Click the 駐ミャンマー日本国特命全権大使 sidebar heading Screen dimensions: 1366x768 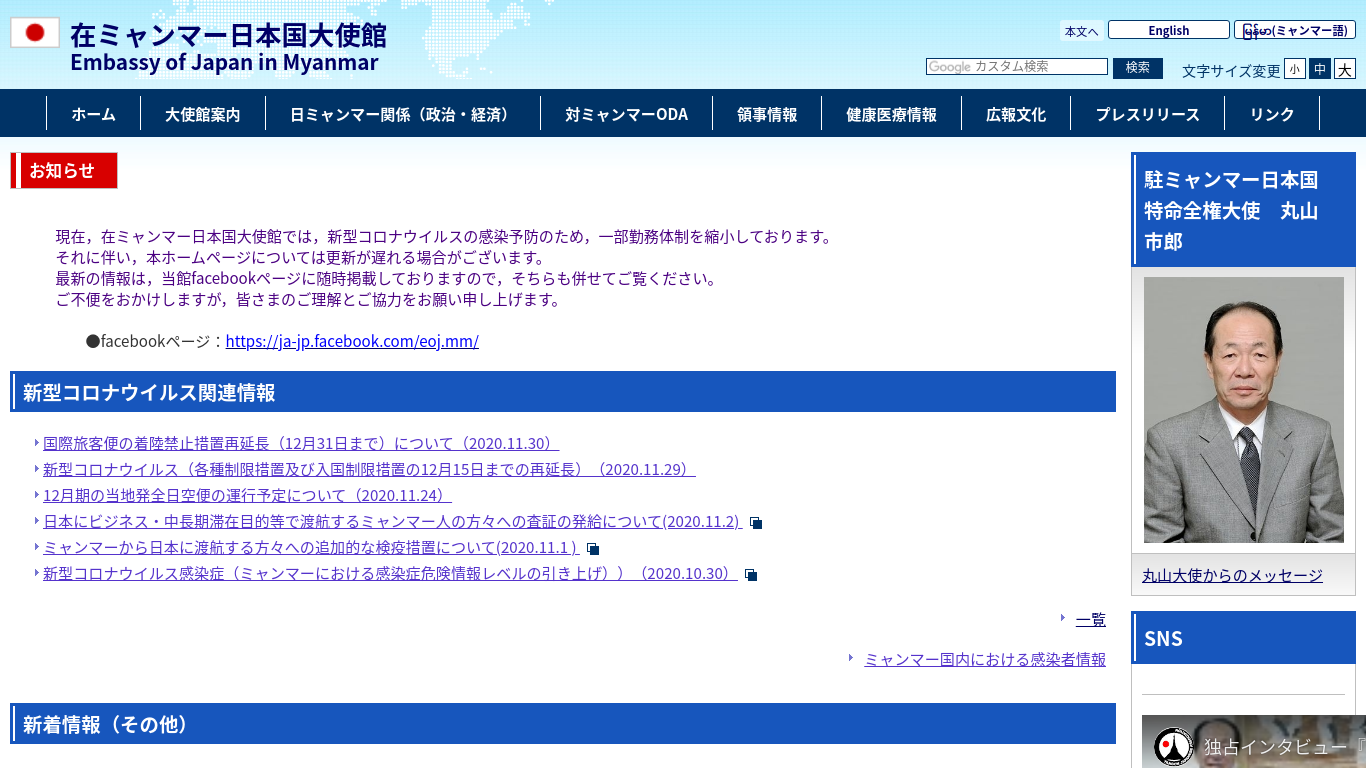tap(1244, 210)
